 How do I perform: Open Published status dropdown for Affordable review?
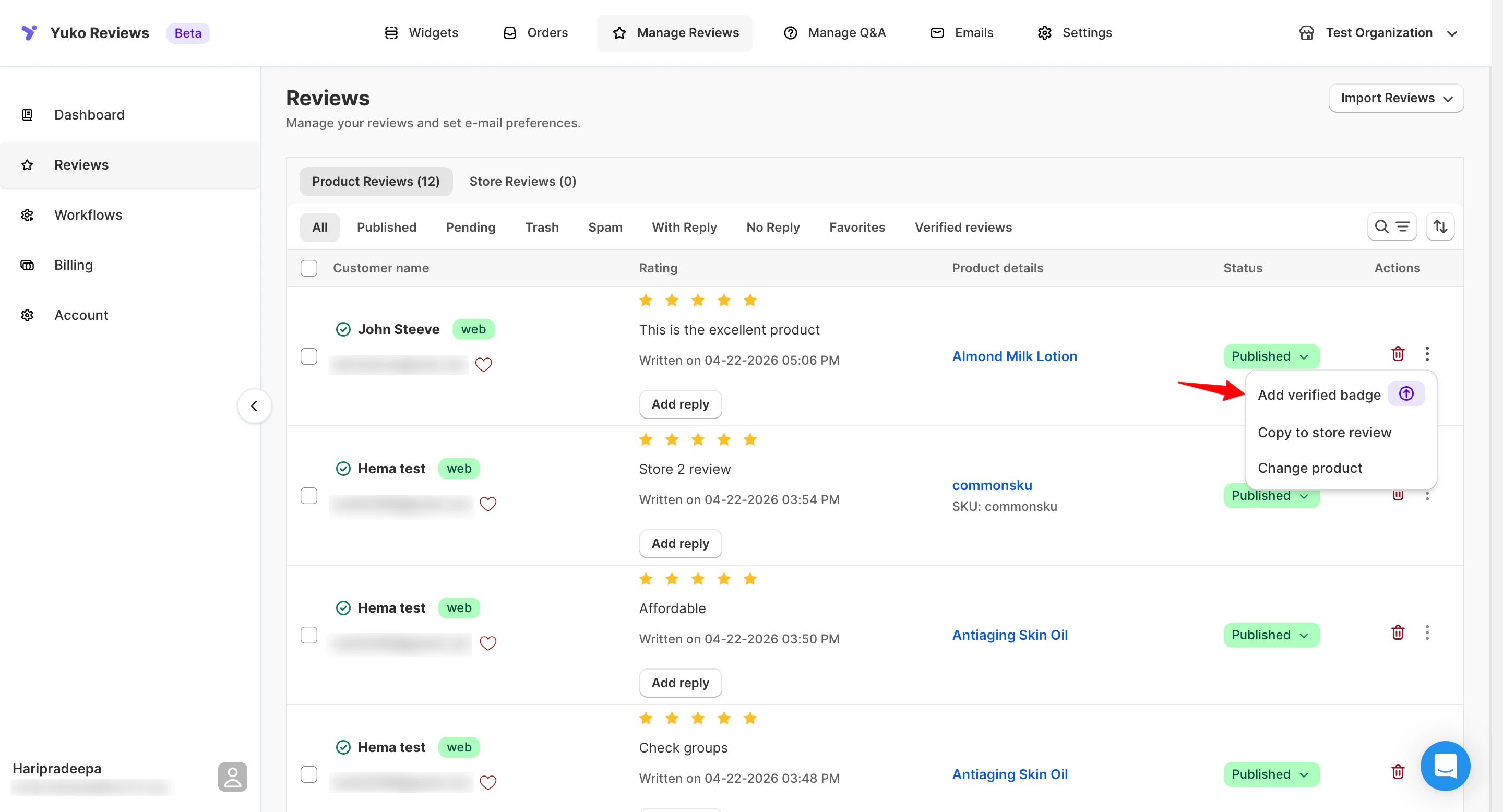[x=1271, y=635]
